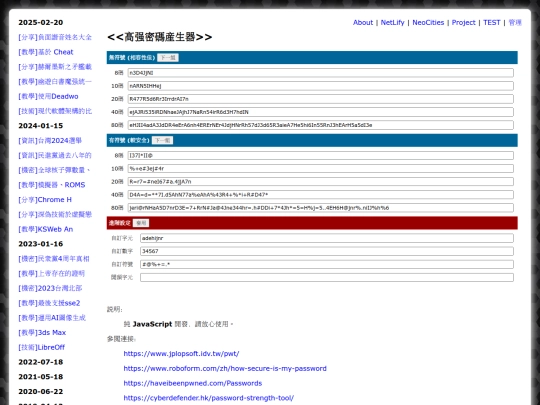Click 下一組 button in the 無符號 header

(x=168, y=58)
